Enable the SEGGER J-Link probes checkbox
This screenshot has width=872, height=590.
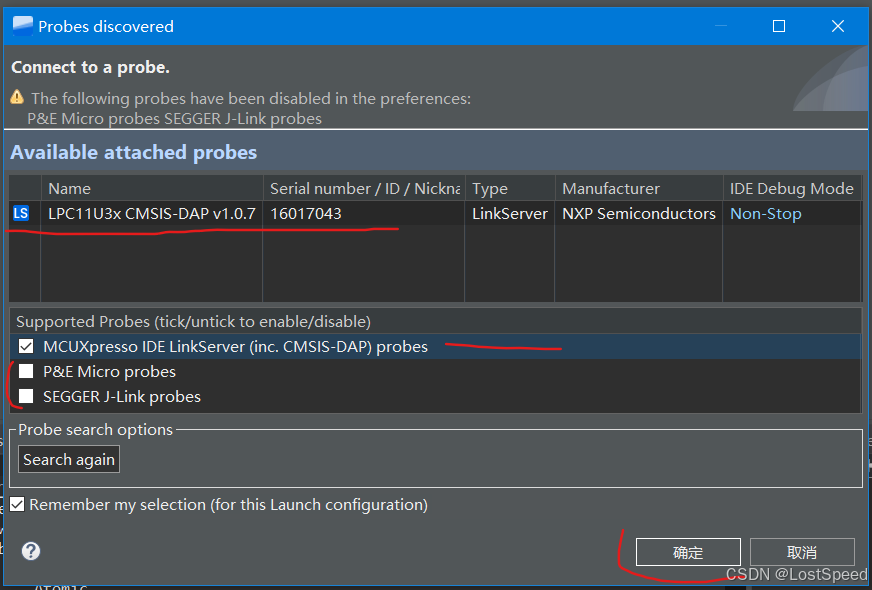26,396
